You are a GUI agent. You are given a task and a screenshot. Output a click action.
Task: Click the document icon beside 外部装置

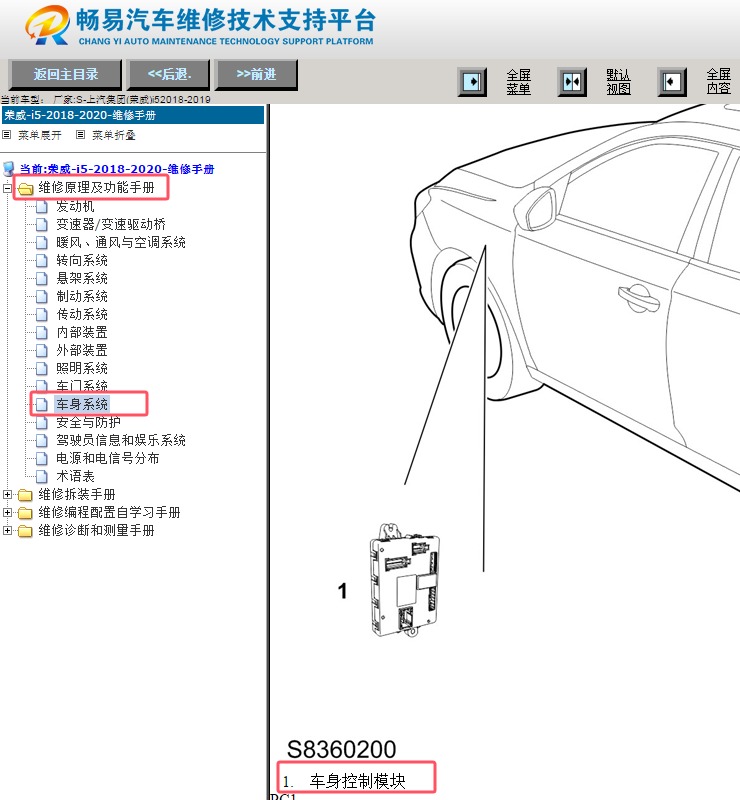pos(42,351)
